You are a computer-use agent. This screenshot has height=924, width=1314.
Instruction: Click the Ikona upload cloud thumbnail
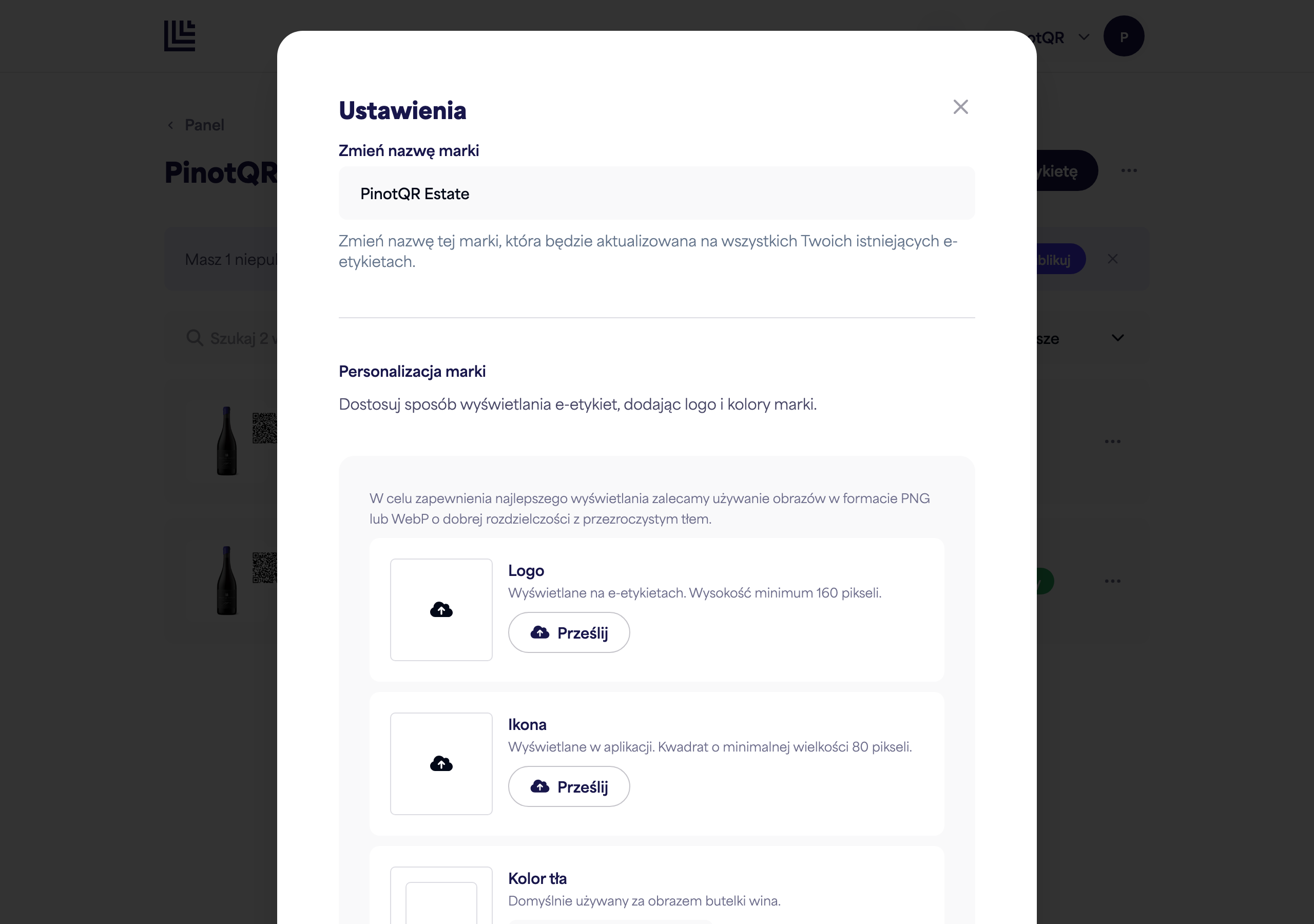[x=441, y=764]
